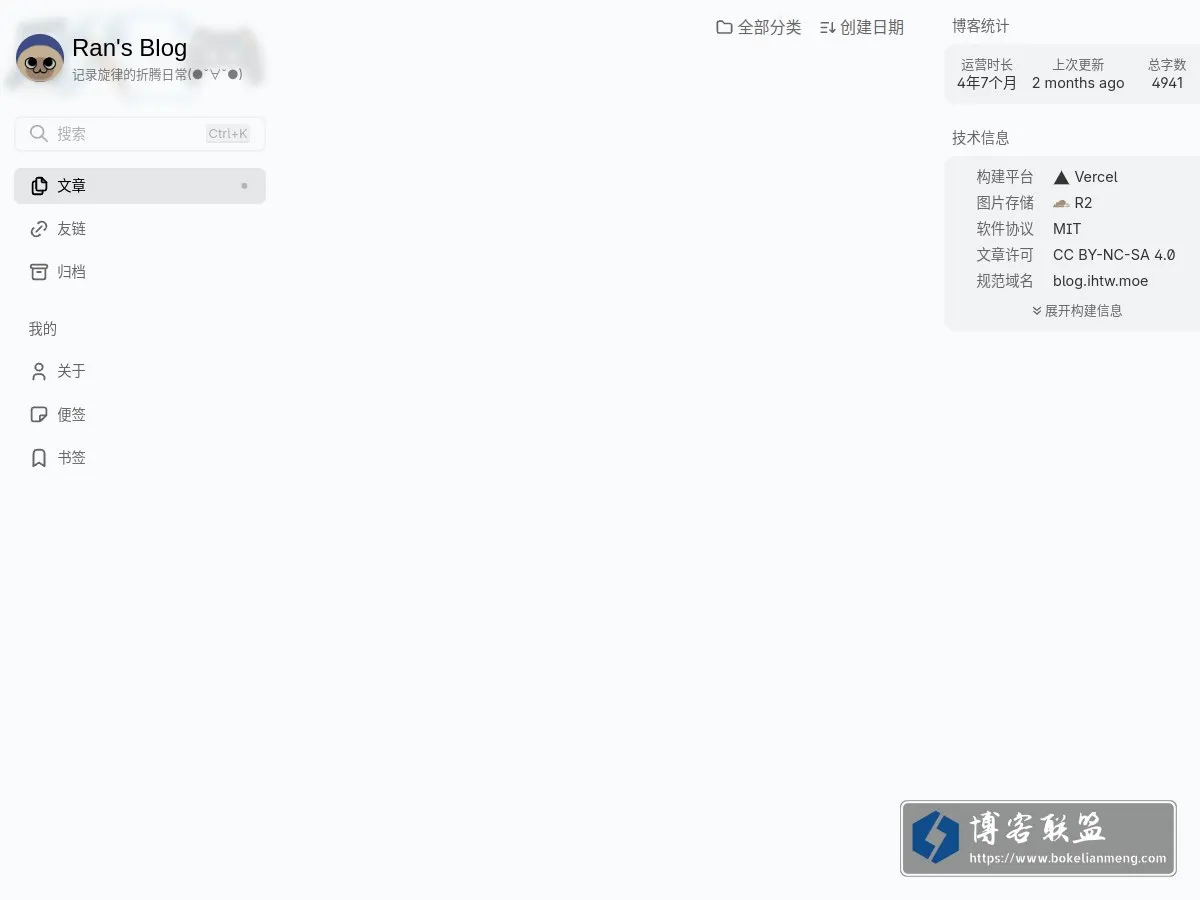Viewport: 1200px width, 900px height.
Task: Click the 友链 chain link icon
Action: pos(39,229)
